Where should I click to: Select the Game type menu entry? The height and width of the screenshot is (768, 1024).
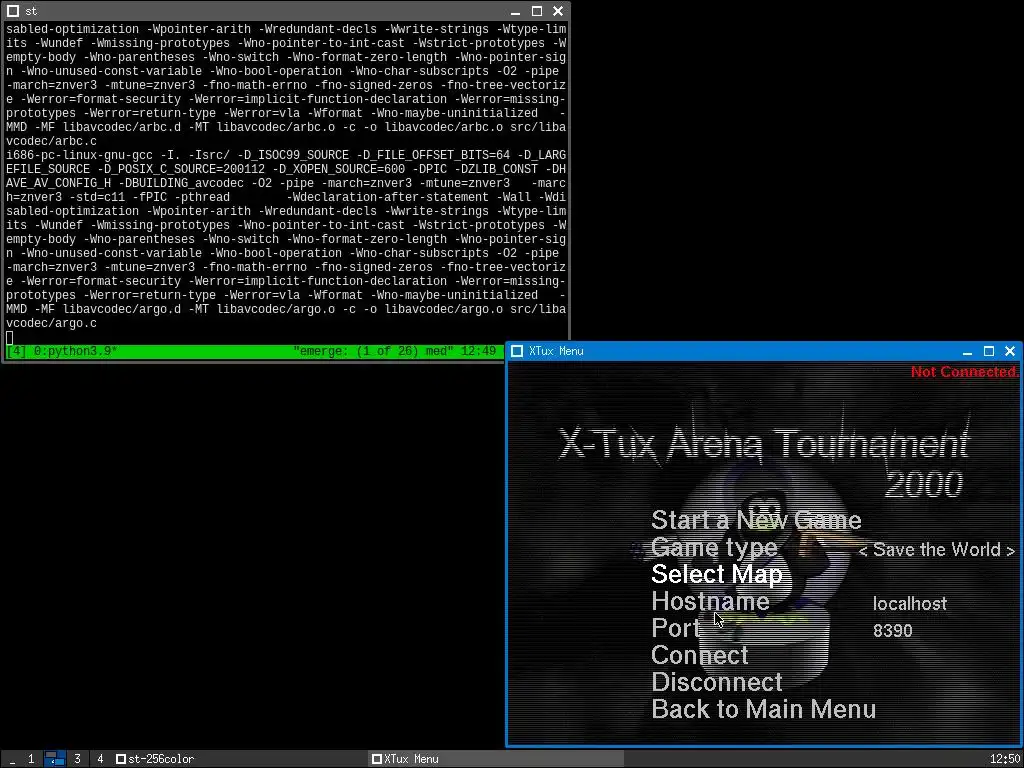(714, 547)
